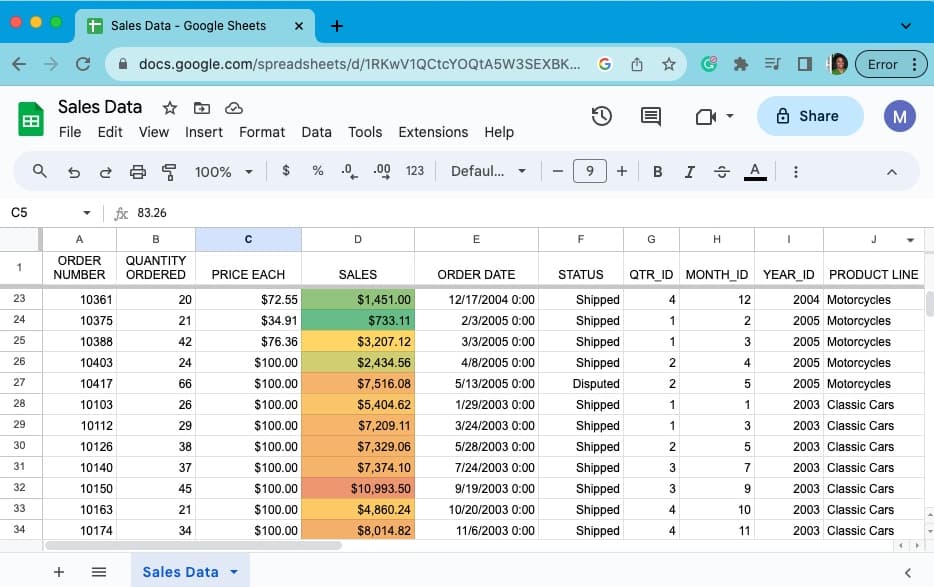The width and height of the screenshot is (934, 587).
Task: Open comments history icon
Action: pyautogui.click(x=650, y=116)
